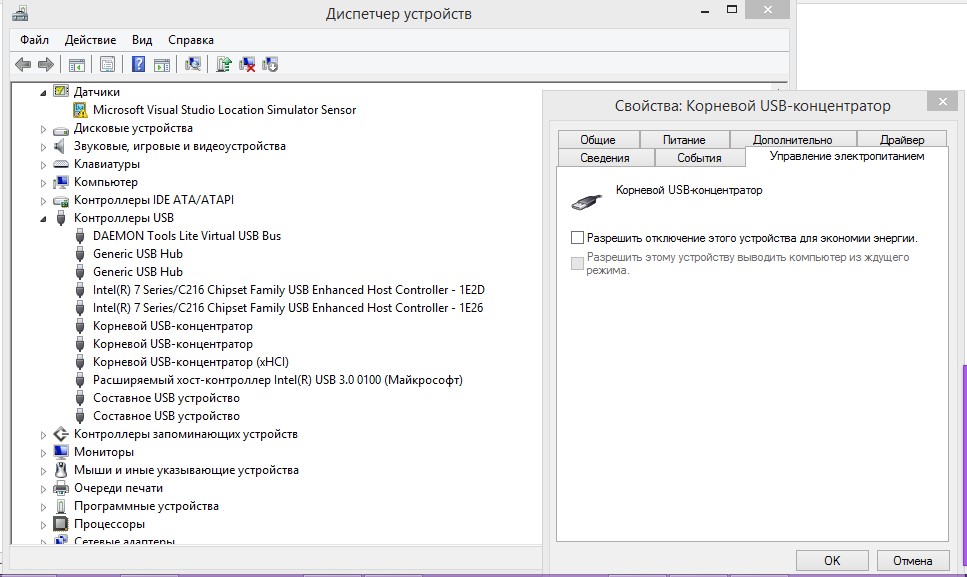The width and height of the screenshot is (967, 577).
Task: Switch to the Общие tab
Action: (598, 140)
